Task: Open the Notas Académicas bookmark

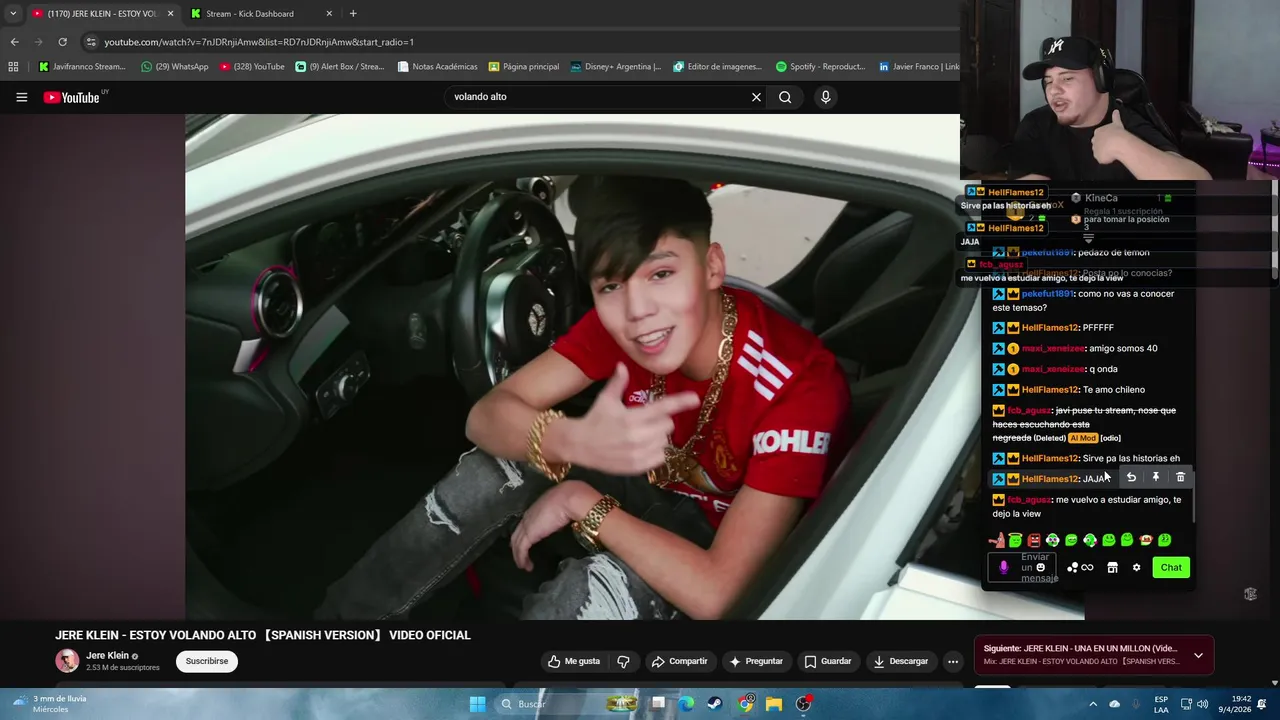Action: click(438, 67)
